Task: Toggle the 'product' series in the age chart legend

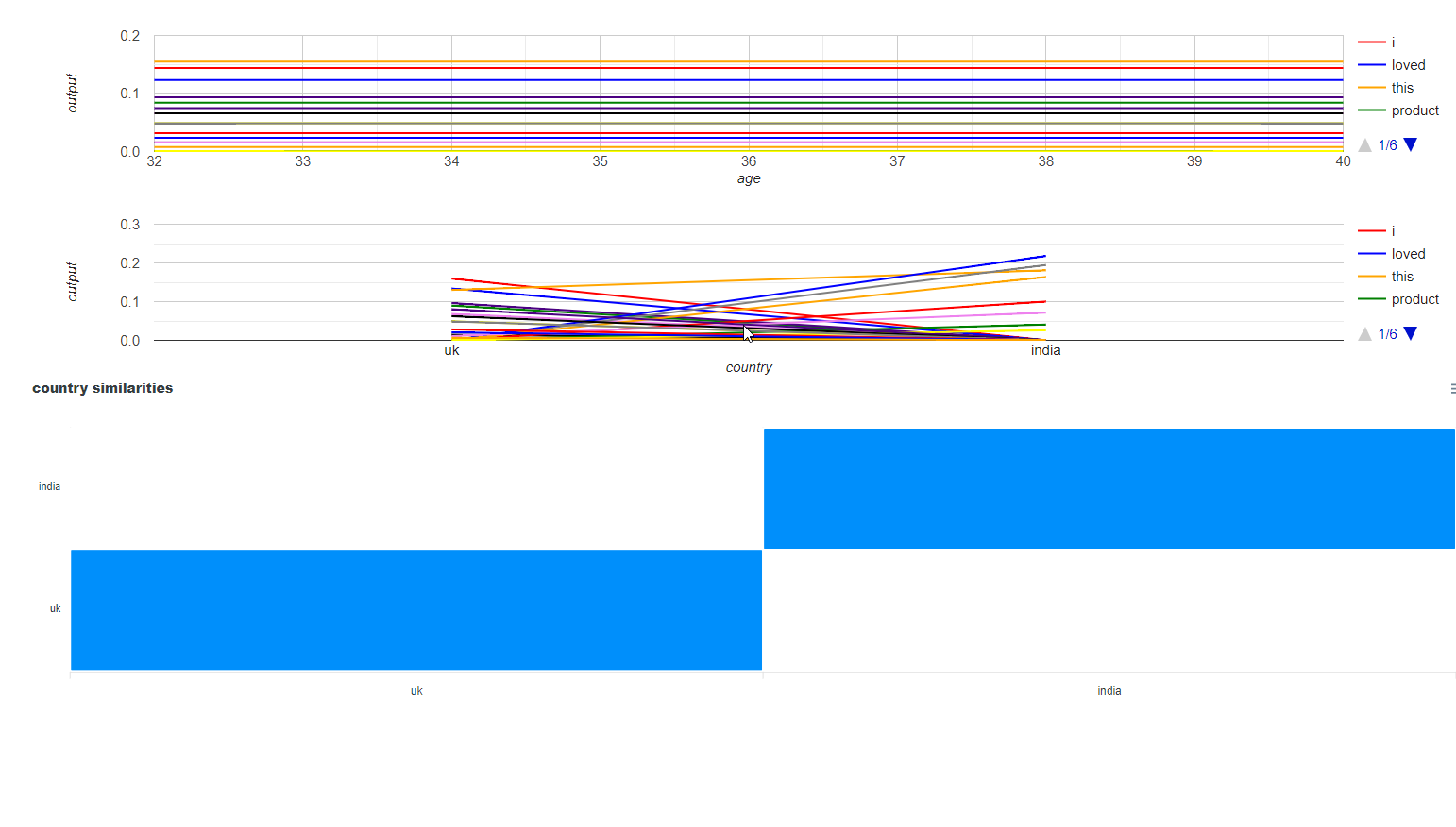Action: click(x=1415, y=110)
